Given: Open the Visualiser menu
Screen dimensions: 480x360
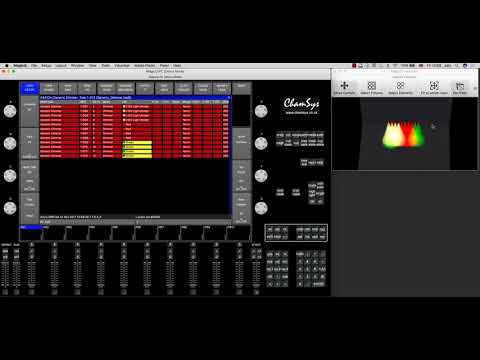Looking at the screenshot, I should click(x=122, y=66).
